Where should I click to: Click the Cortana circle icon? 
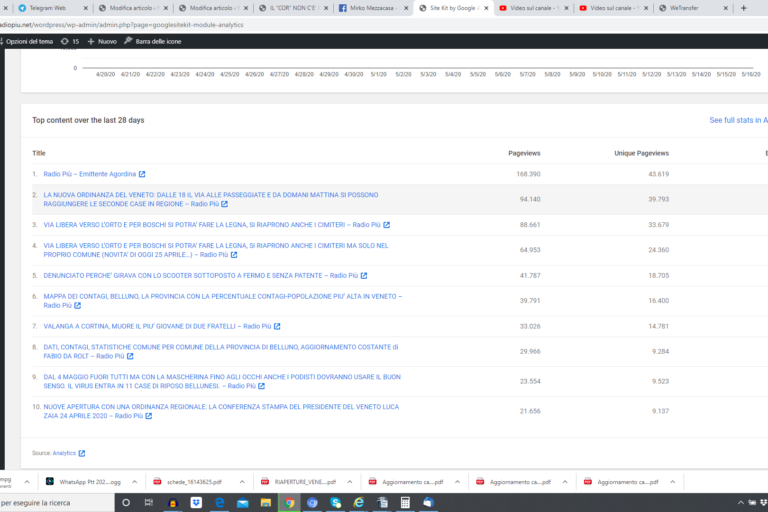125,503
